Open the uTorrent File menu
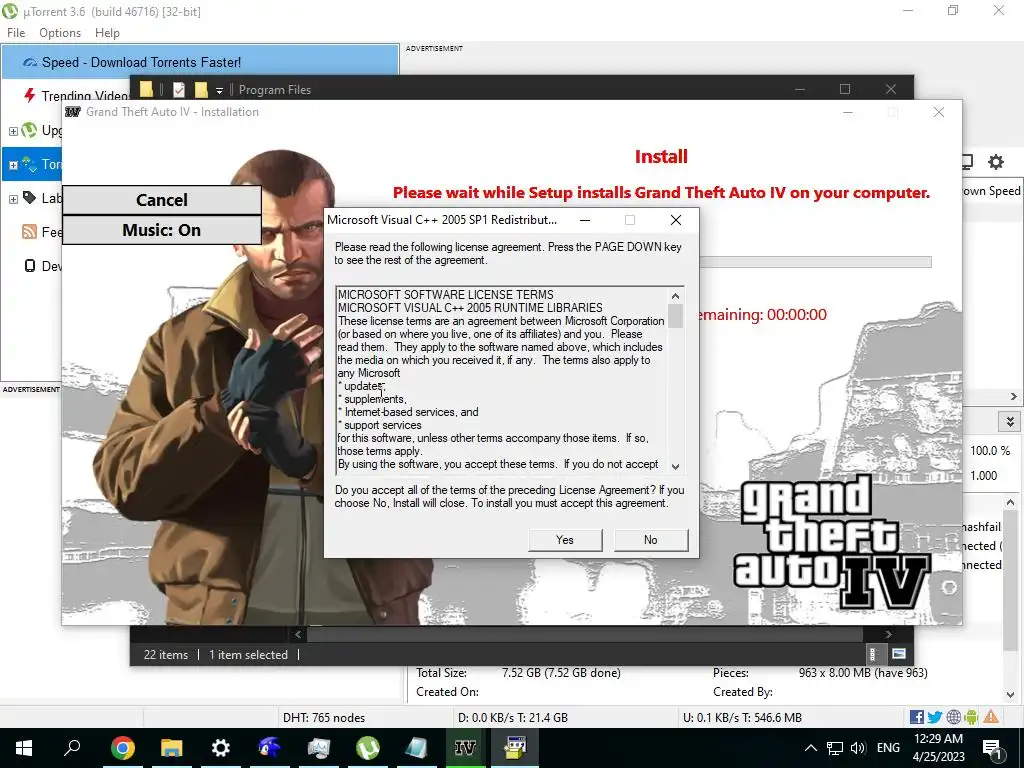 pyautogui.click(x=16, y=33)
